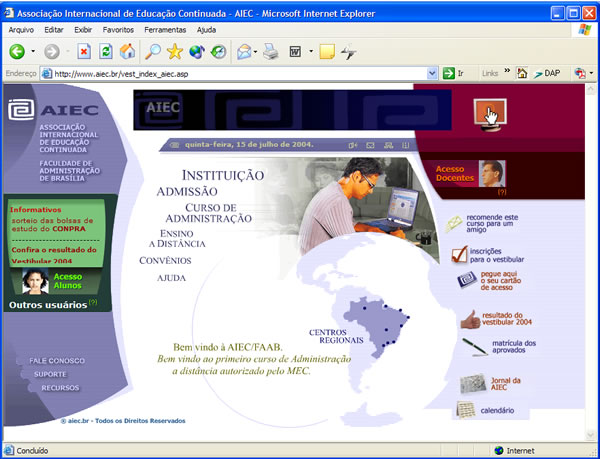Click the Ir go button
Viewport: 600px width, 459px height.
click(454, 74)
